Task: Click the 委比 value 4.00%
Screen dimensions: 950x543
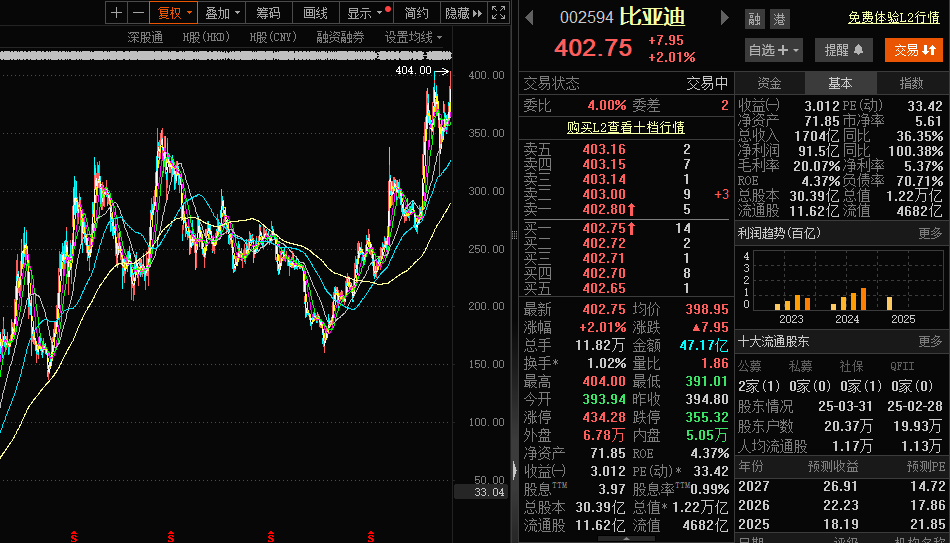Action: 606,105
